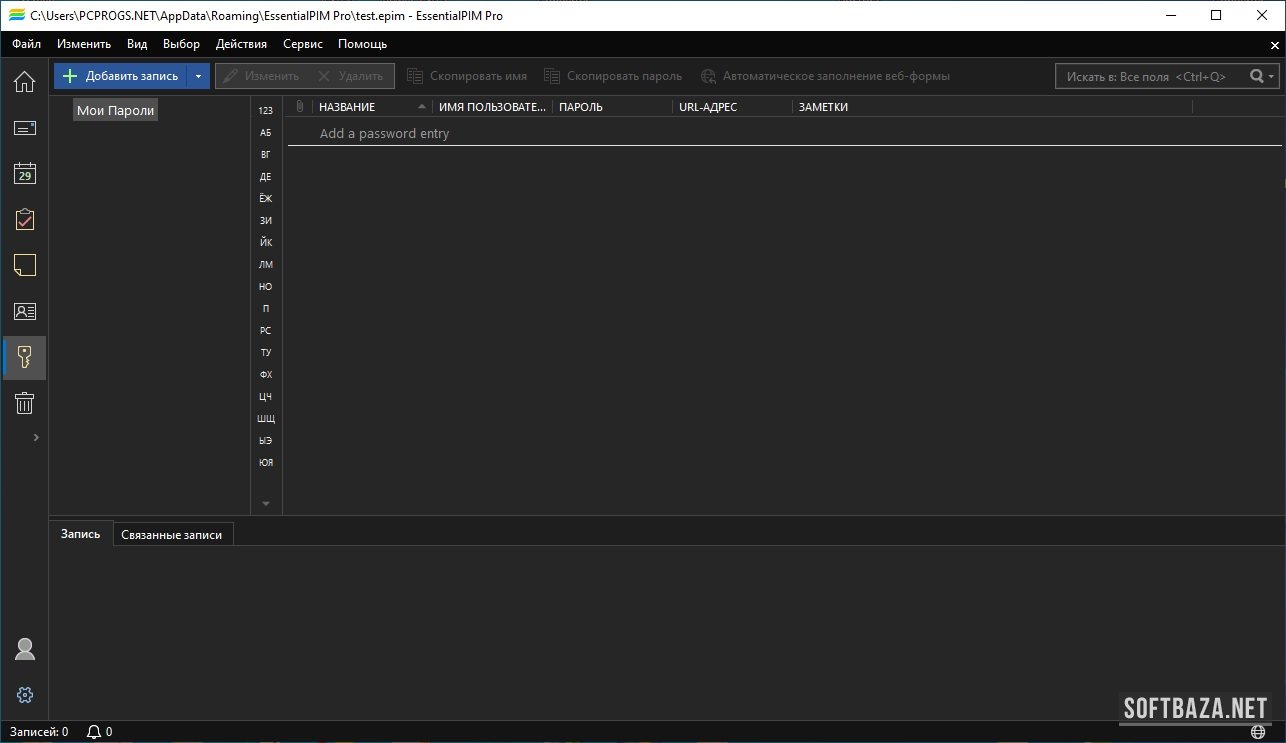The width and height of the screenshot is (1286, 743).
Task: Open the Home section in sidebar
Action: [24, 82]
